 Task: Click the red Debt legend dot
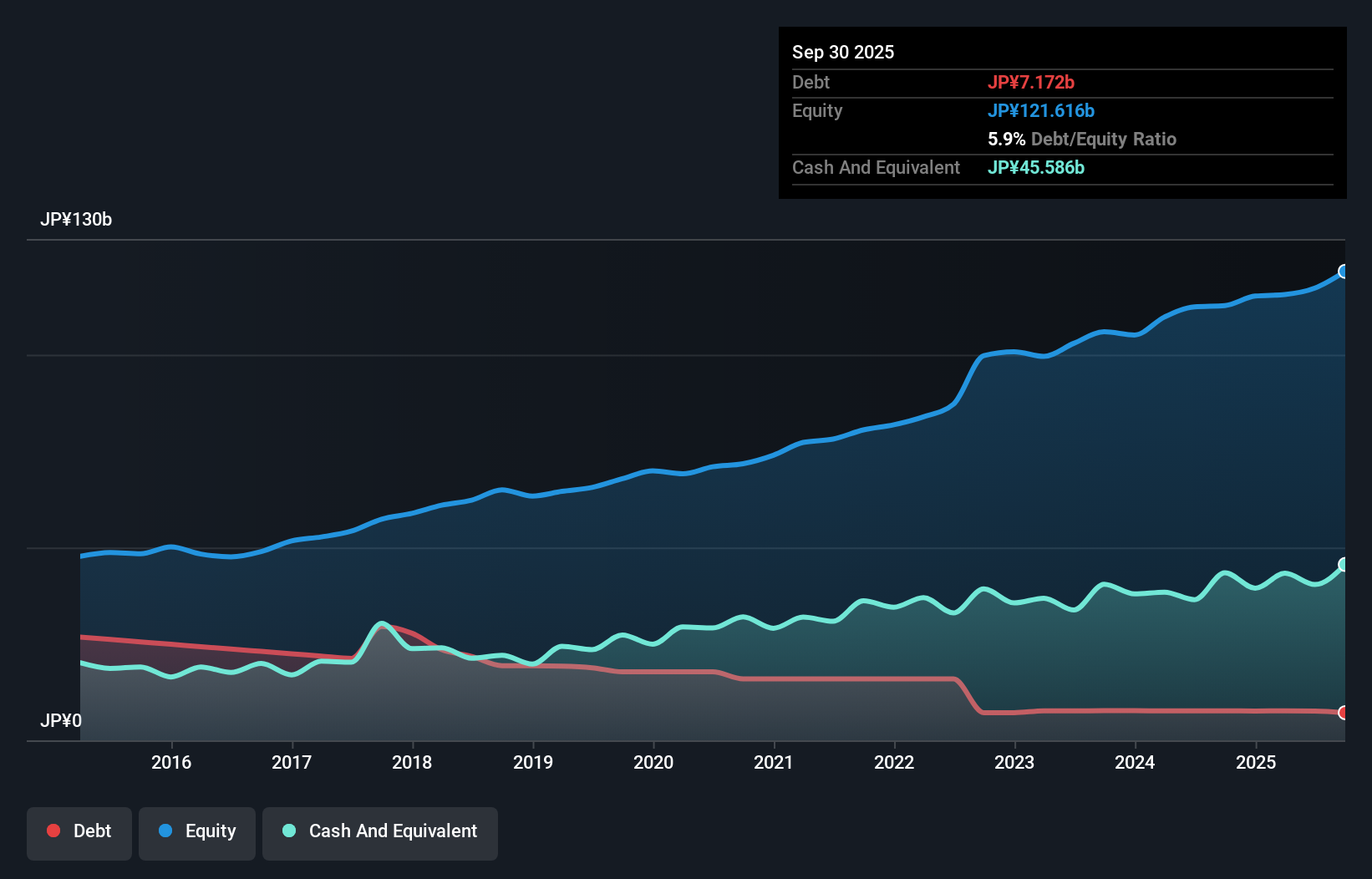pyautogui.click(x=53, y=831)
